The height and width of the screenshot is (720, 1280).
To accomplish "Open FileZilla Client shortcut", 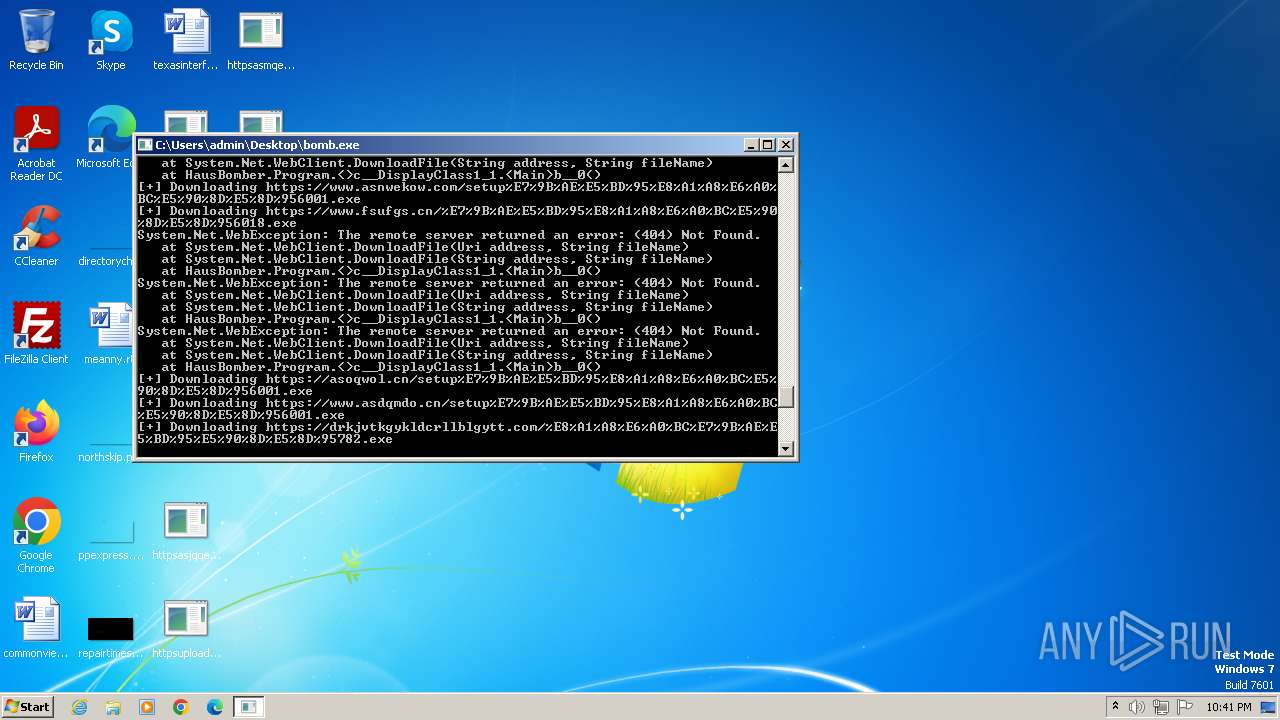I will point(36,334).
